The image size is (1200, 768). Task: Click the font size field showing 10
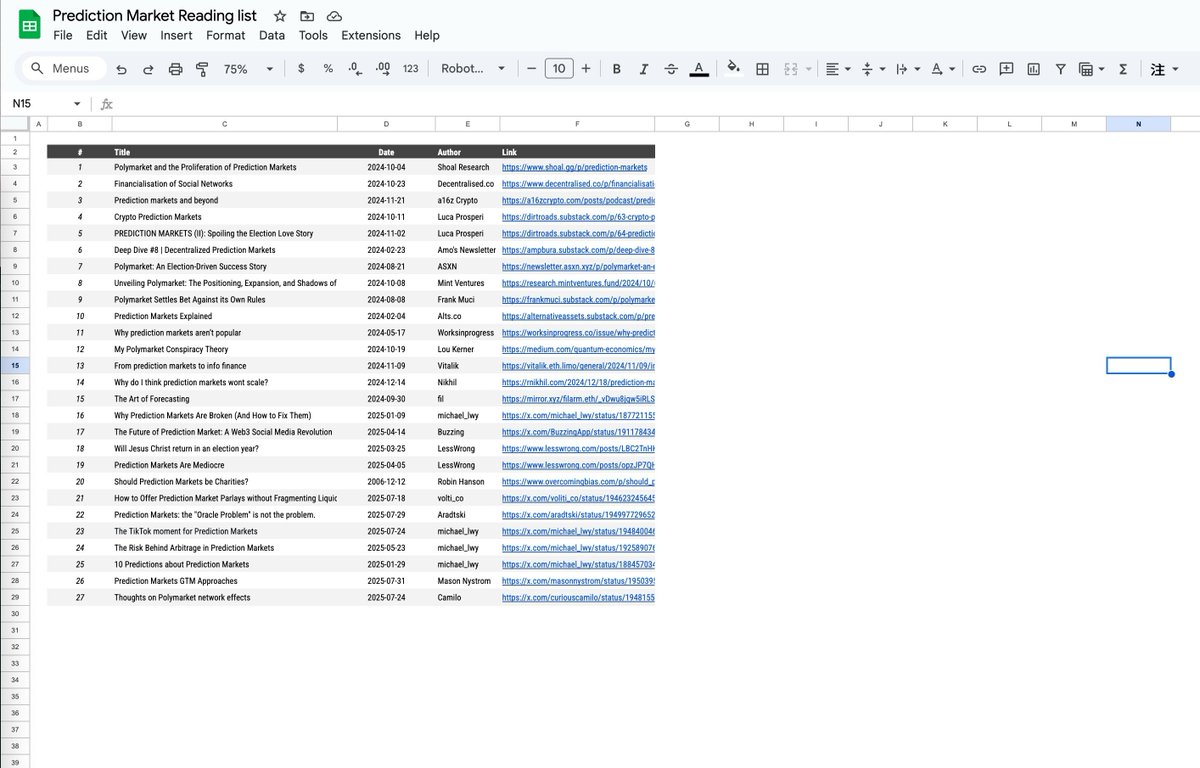[x=559, y=69]
